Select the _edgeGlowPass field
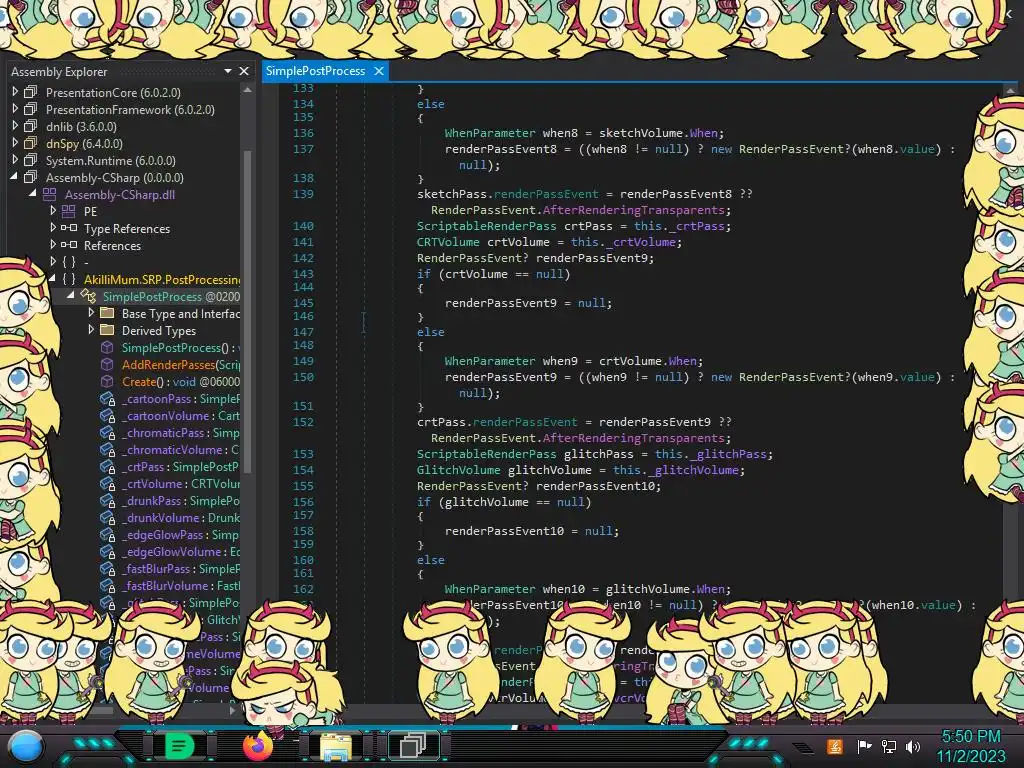Viewport: 1024px width, 768px height. pyautogui.click(x=181, y=535)
